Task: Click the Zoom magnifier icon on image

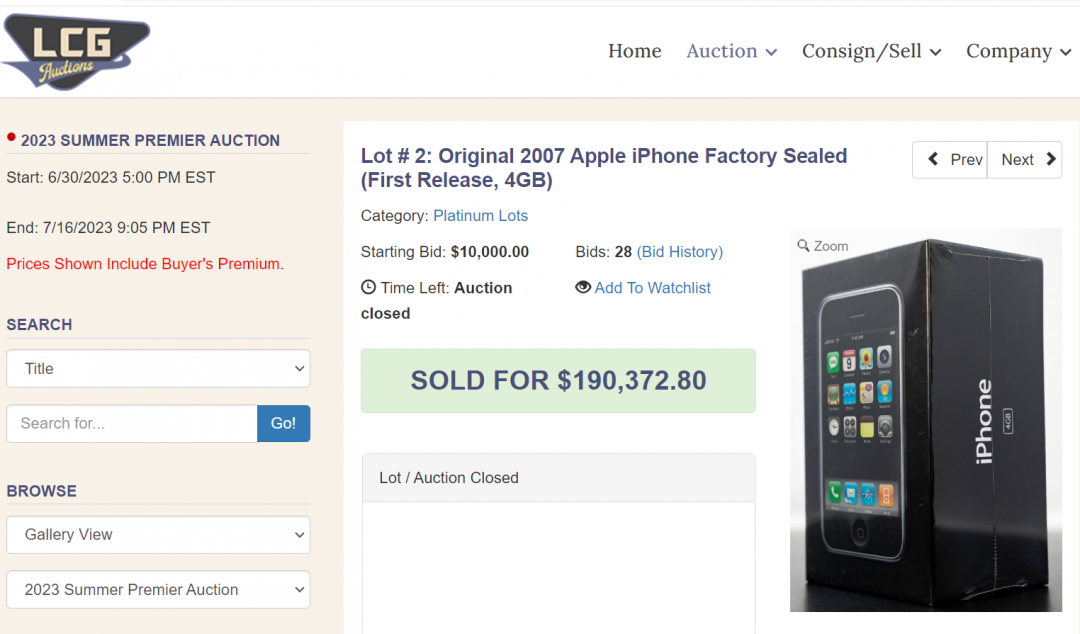Action: [803, 246]
